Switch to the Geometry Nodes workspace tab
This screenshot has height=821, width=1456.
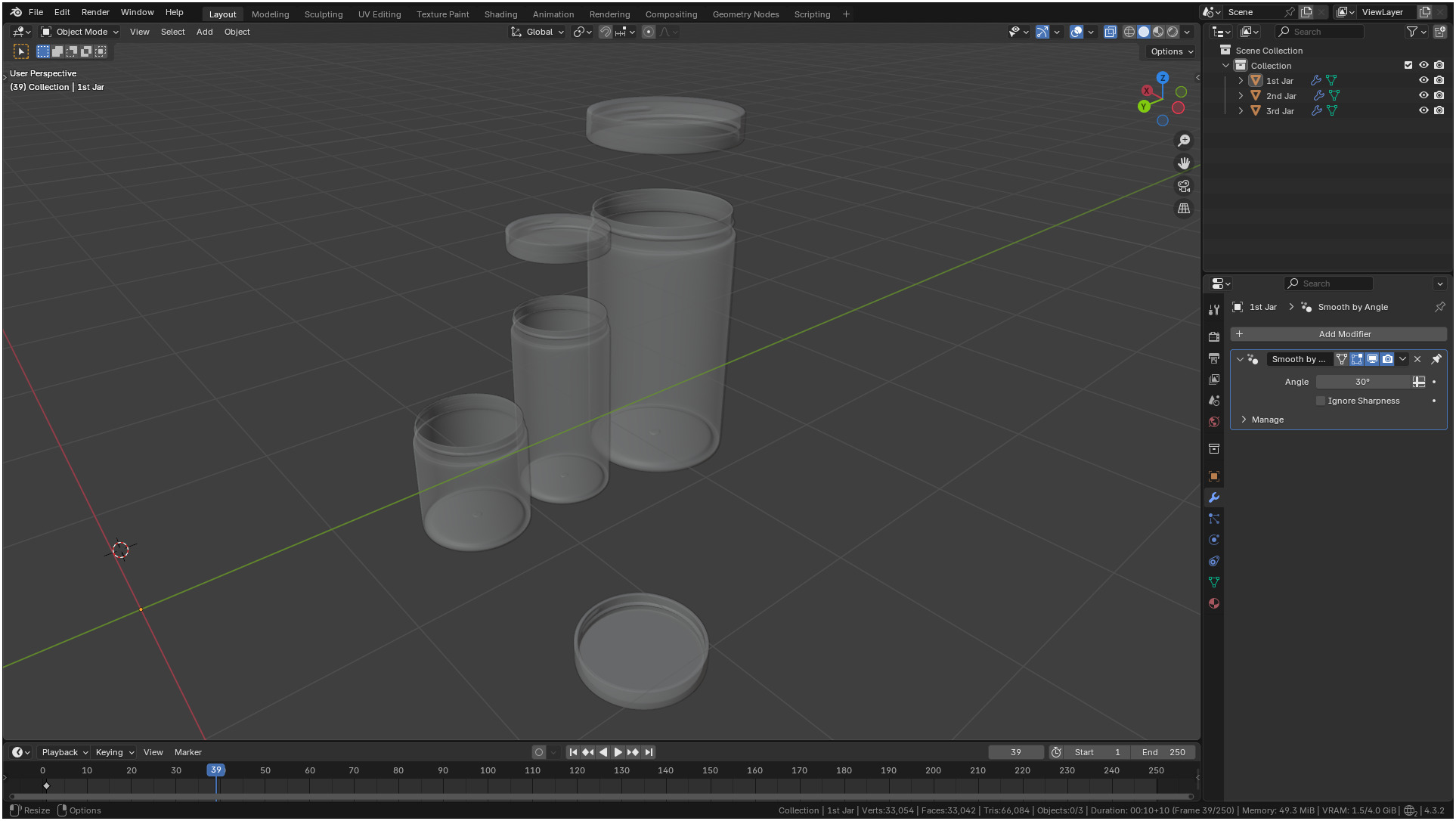(x=745, y=14)
